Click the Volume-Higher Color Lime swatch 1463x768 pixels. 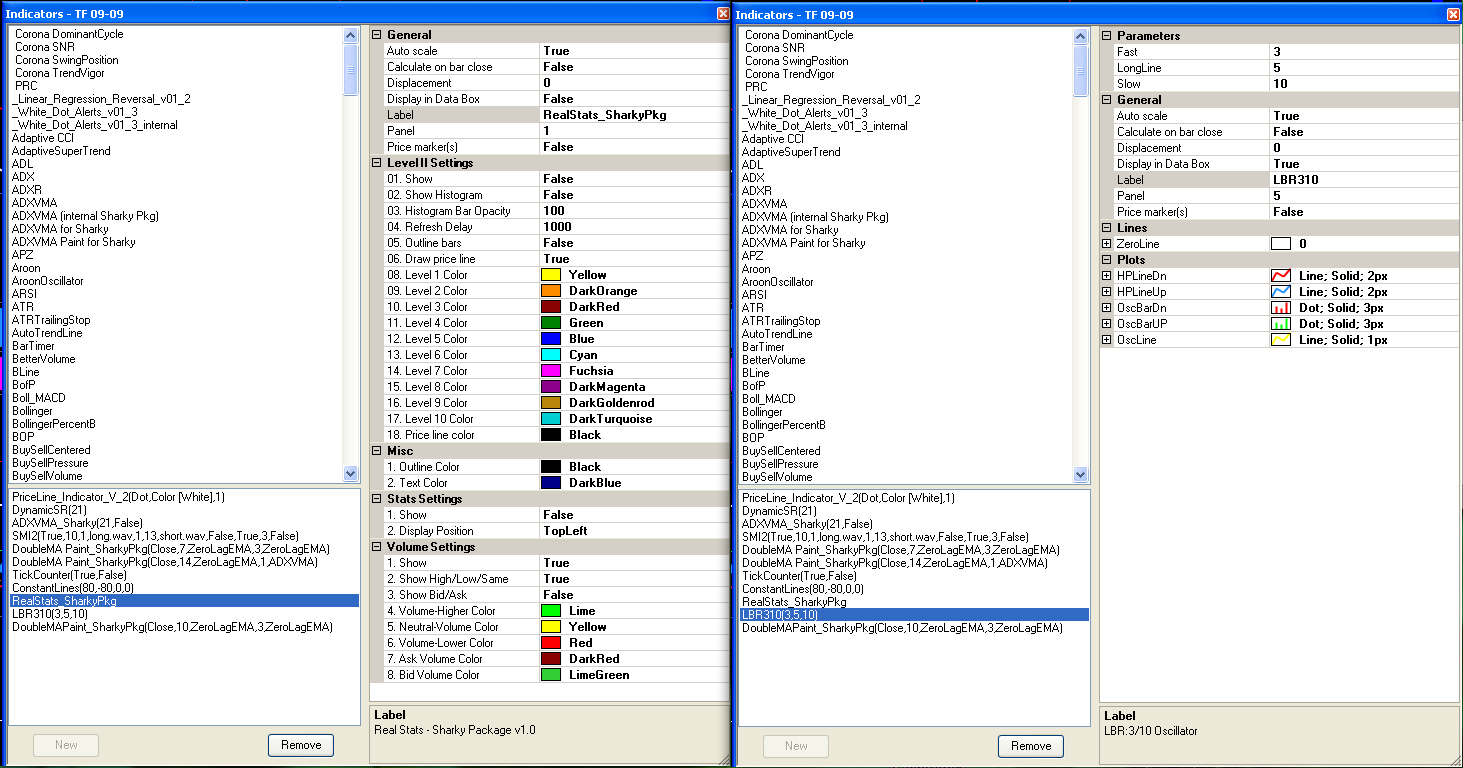tap(551, 611)
